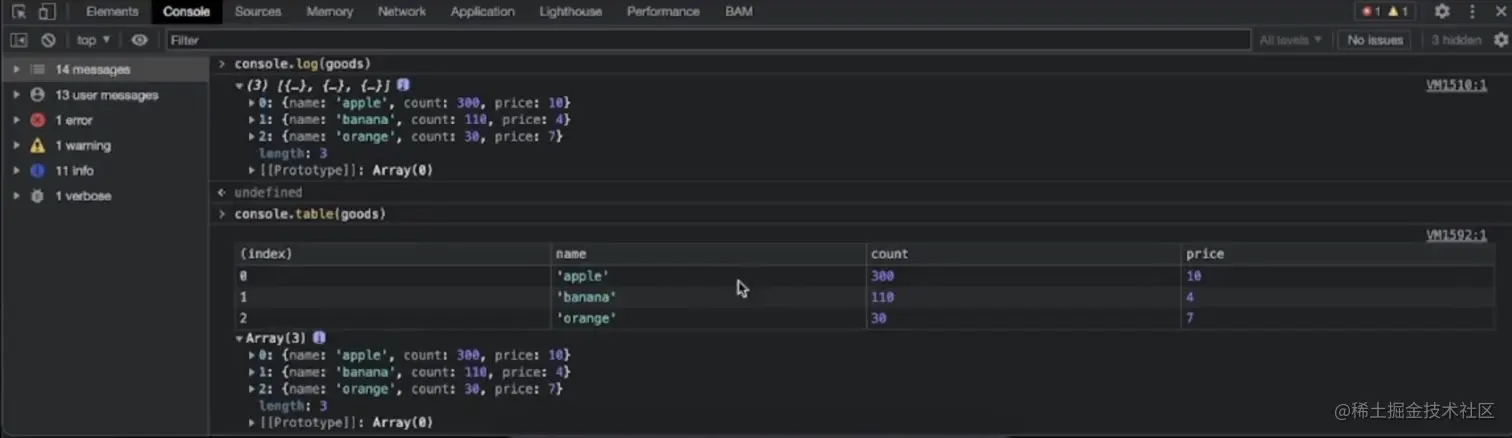Open the three-dot DevTools menu

click(1472, 12)
